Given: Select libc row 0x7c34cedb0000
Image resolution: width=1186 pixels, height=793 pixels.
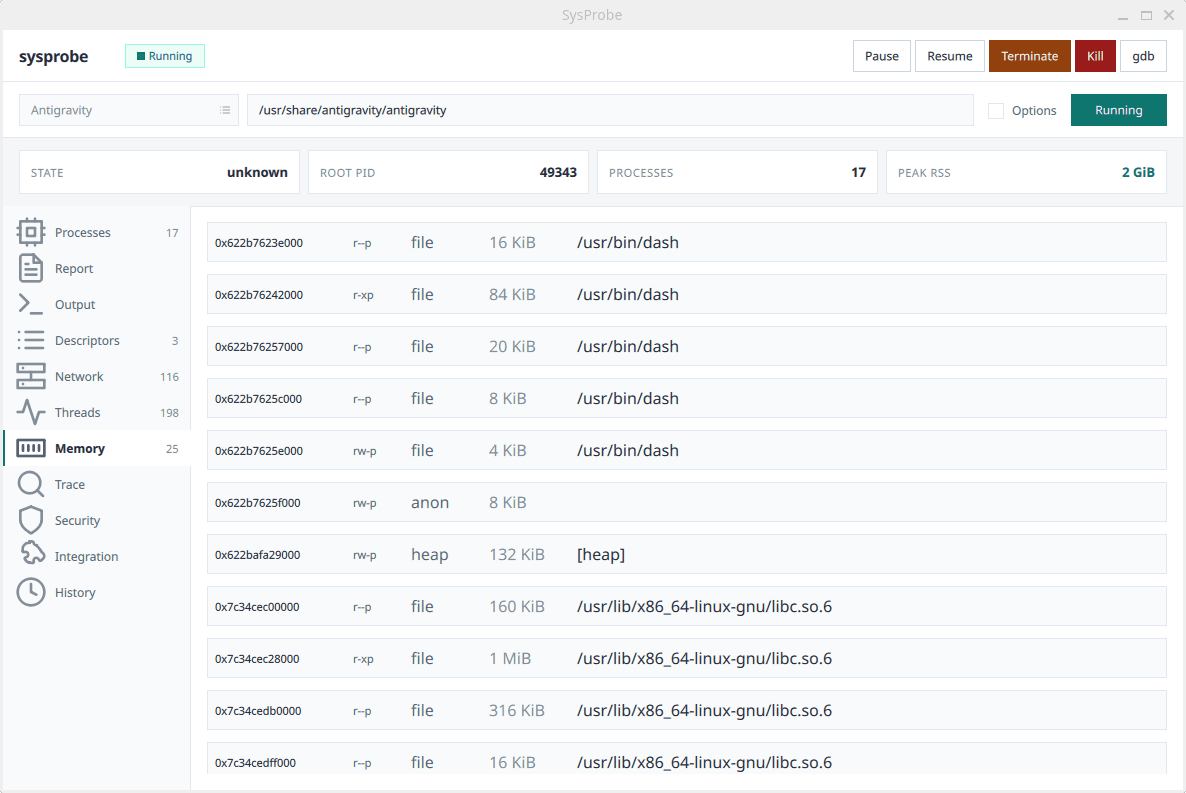Looking at the screenshot, I should click(x=687, y=711).
